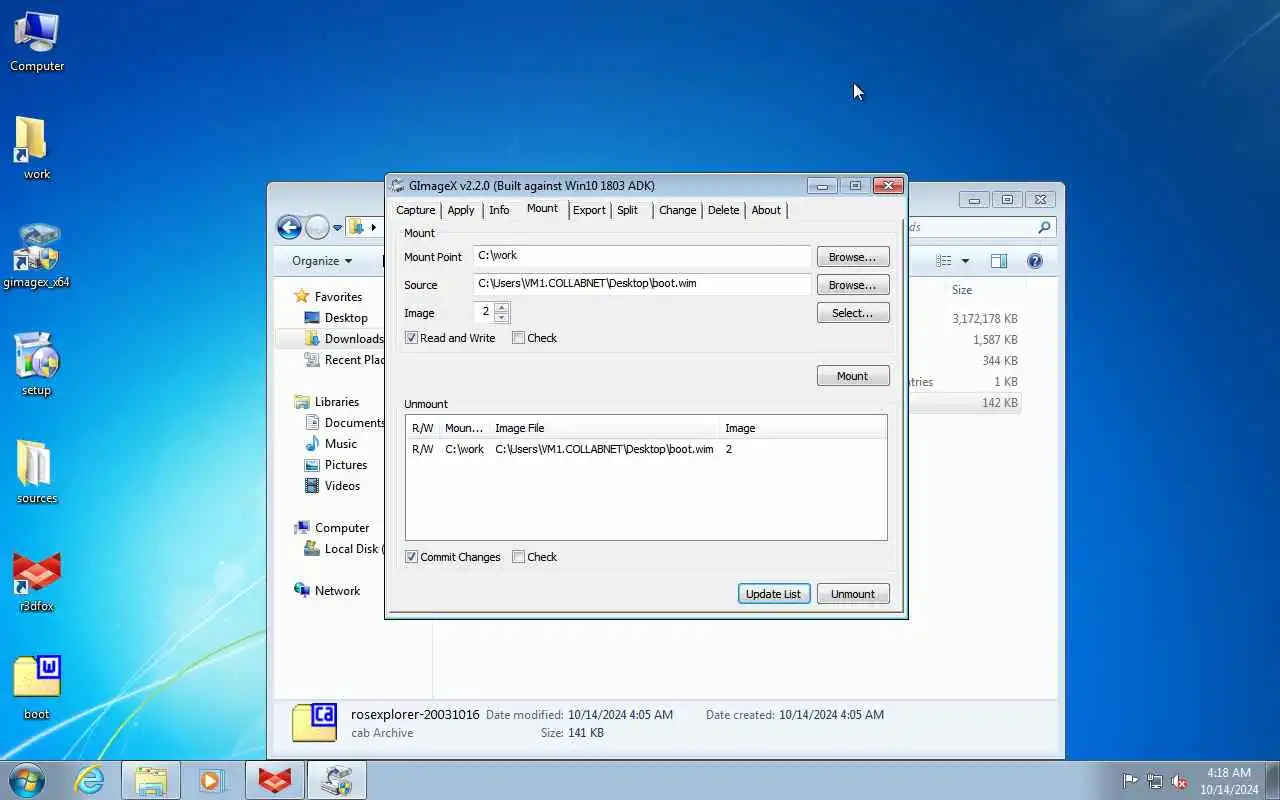Select the gimagex_x64 desktop shortcut
The image size is (1280, 800).
point(37,256)
